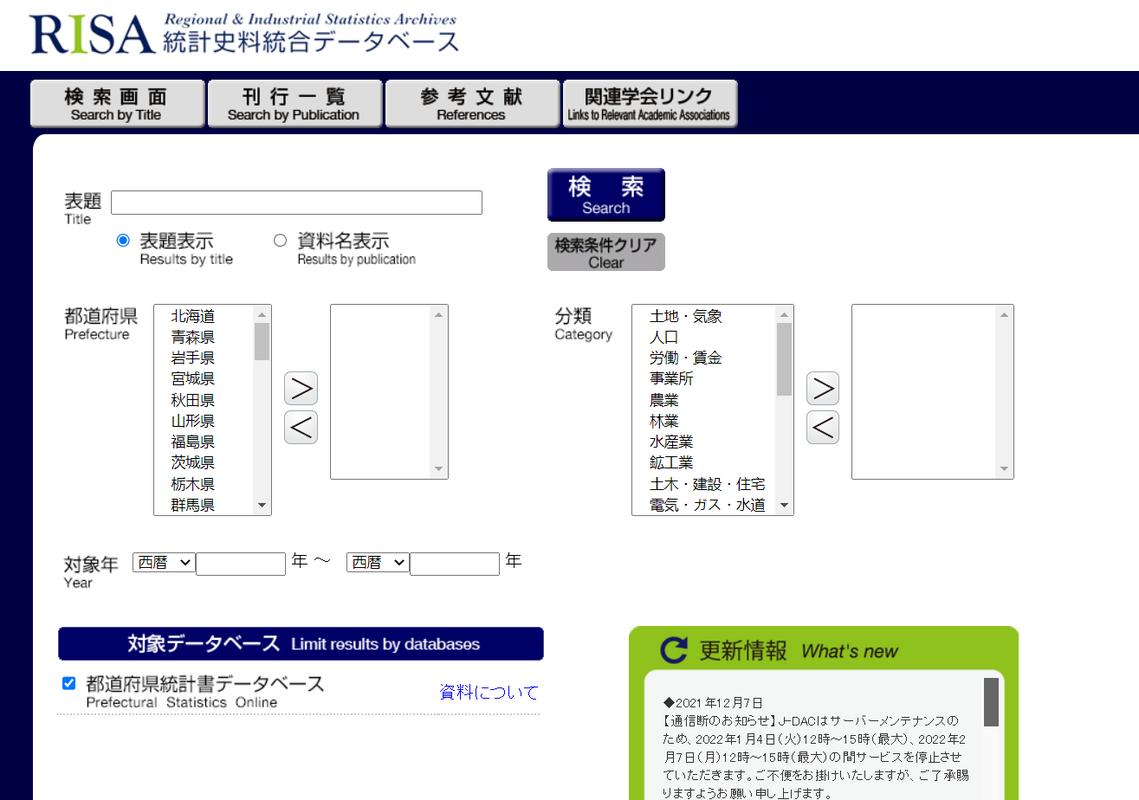
Task: Click the 検索 Search button
Action: pos(605,194)
